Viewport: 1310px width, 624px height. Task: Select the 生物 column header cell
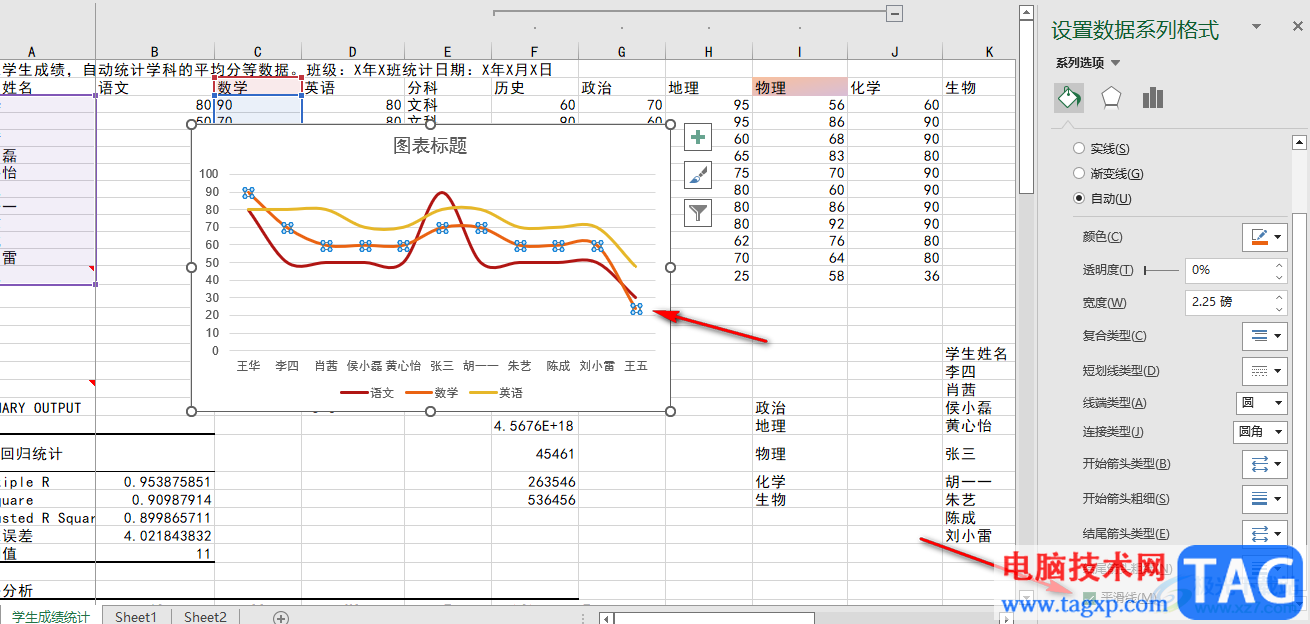(x=978, y=88)
